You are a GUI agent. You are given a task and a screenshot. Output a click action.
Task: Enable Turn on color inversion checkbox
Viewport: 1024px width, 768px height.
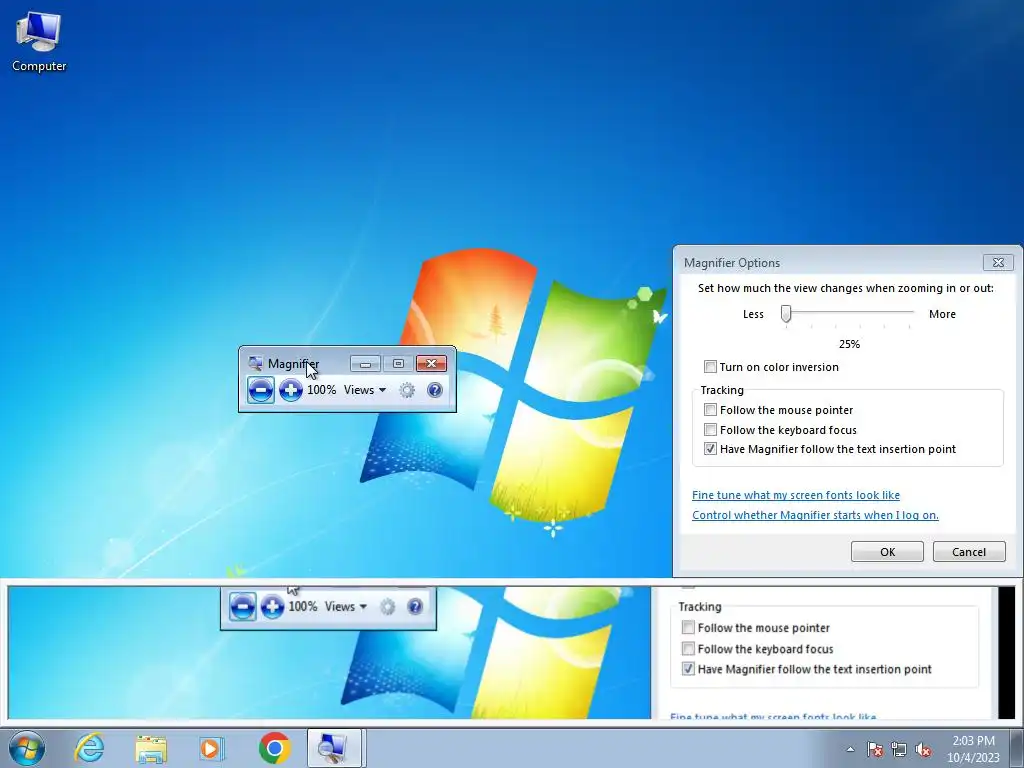[710, 367]
